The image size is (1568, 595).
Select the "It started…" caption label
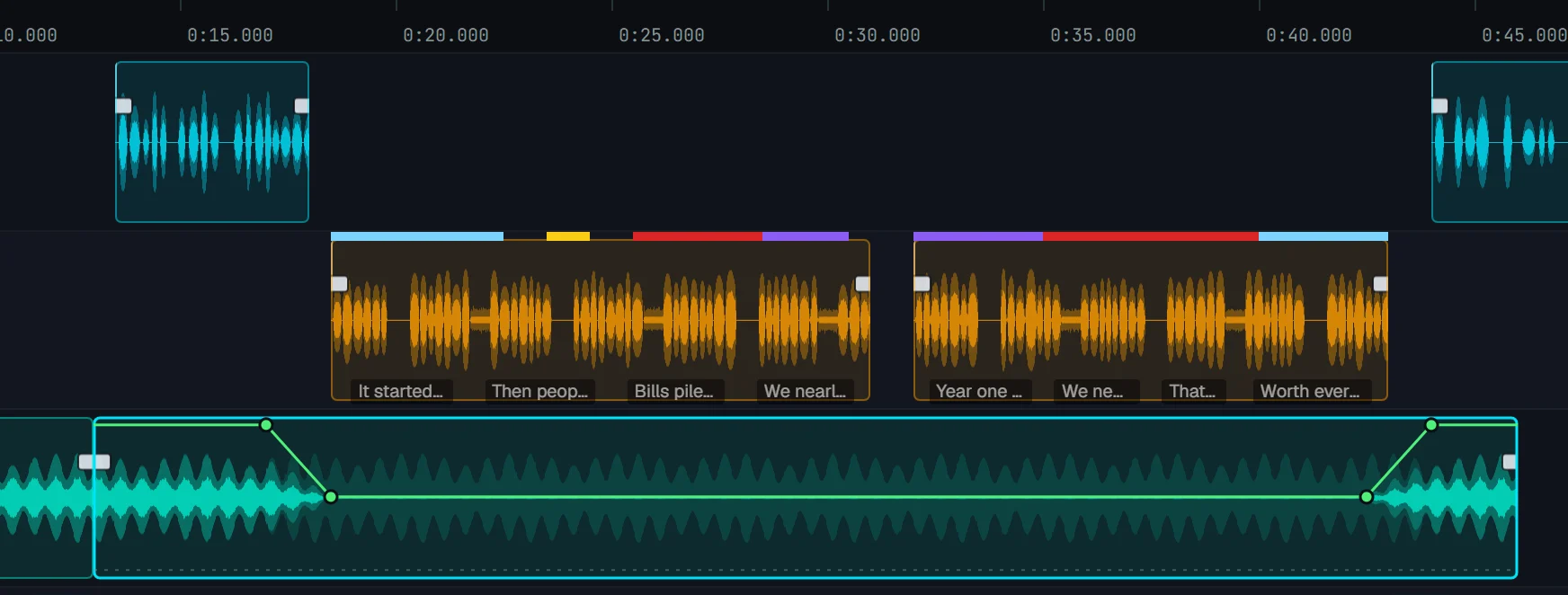(401, 391)
